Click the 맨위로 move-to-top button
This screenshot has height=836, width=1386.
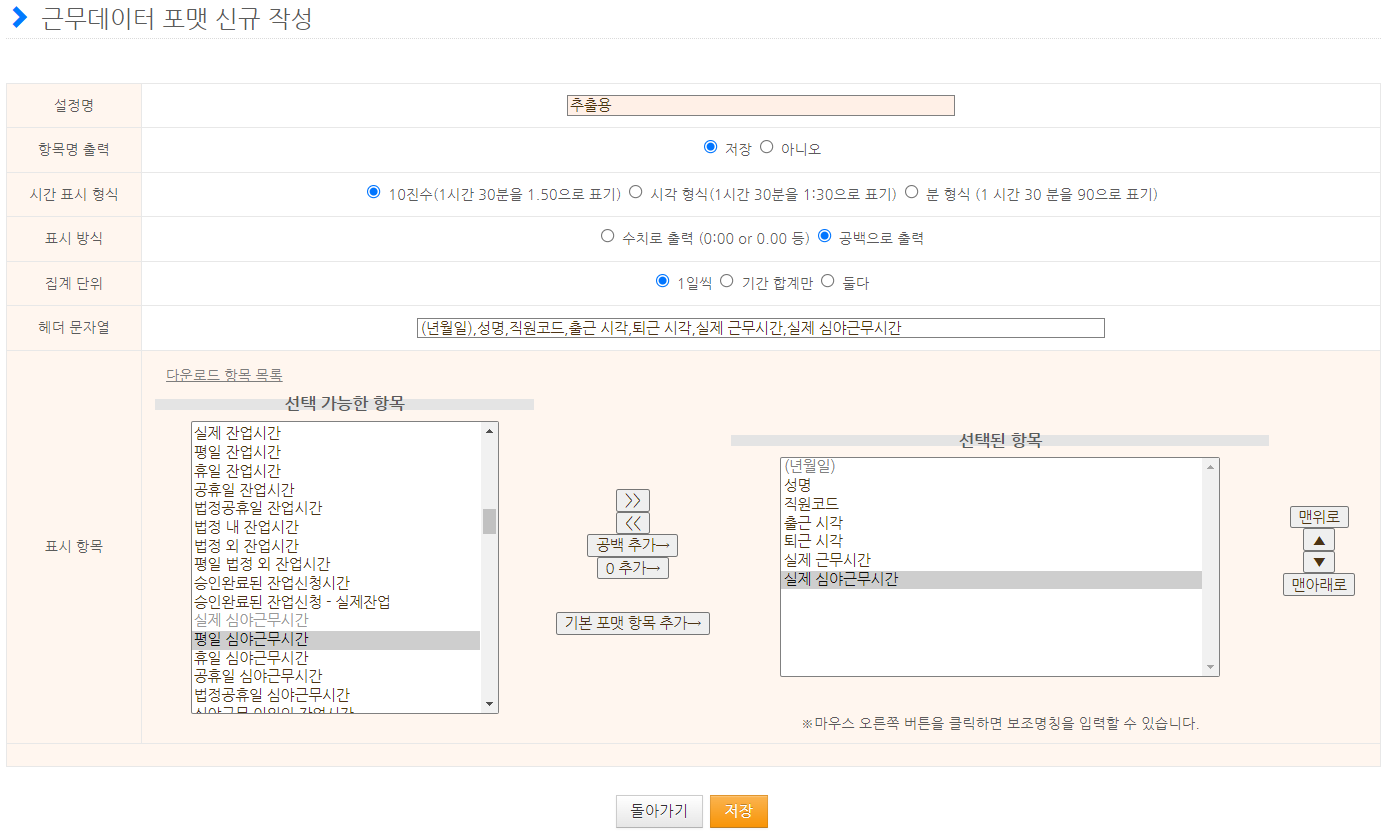click(x=1318, y=517)
